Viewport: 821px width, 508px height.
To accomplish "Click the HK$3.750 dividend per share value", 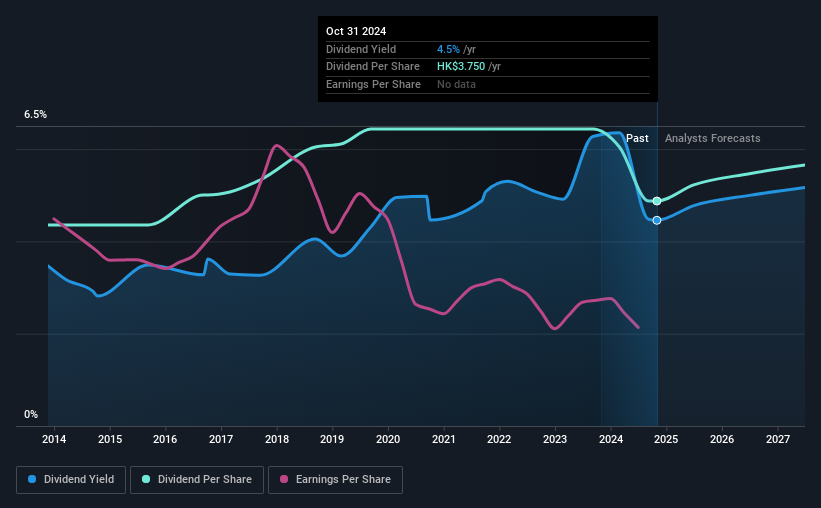I will pyautogui.click(x=461, y=67).
